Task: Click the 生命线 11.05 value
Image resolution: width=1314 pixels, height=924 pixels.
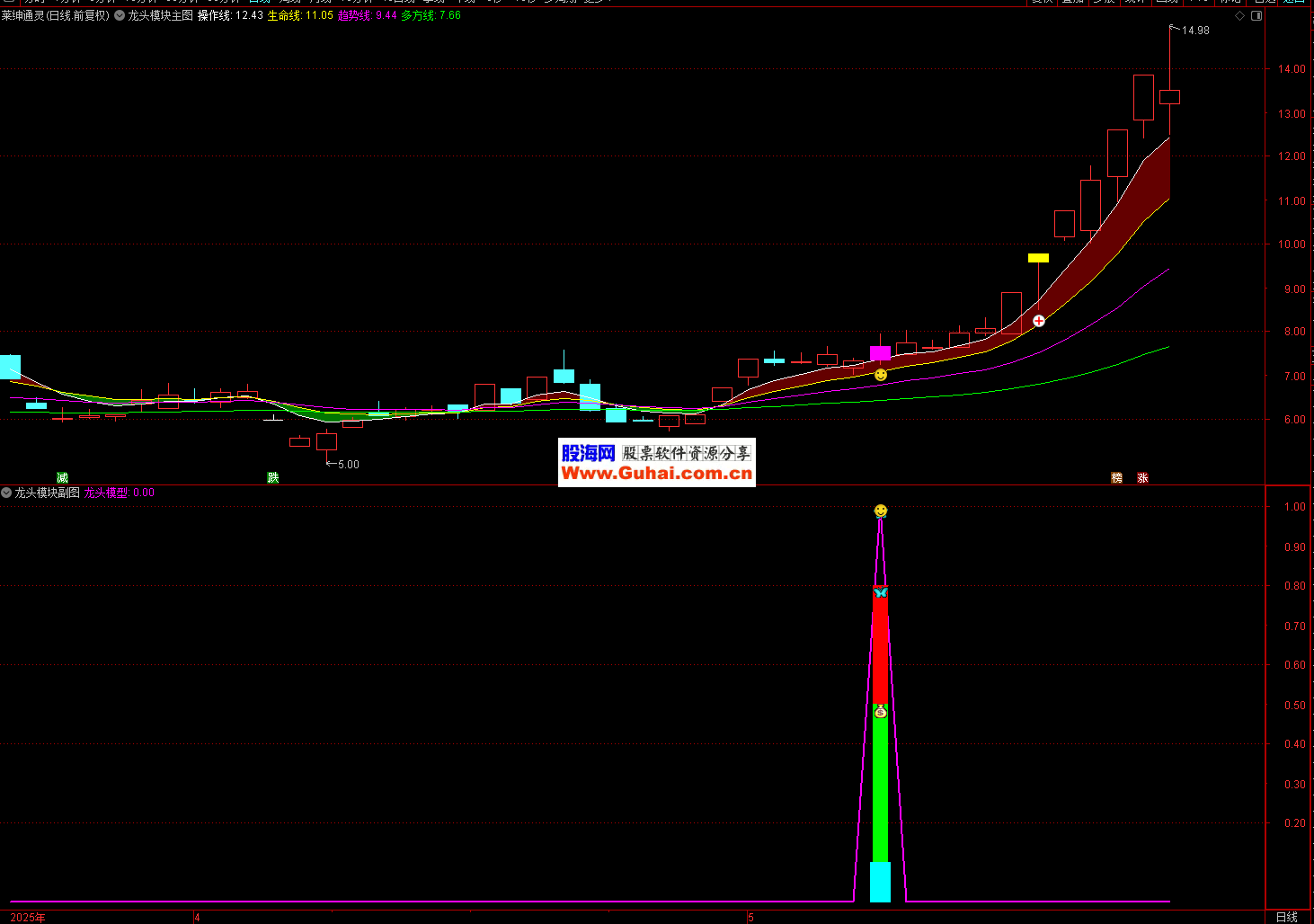Action: coord(300,15)
